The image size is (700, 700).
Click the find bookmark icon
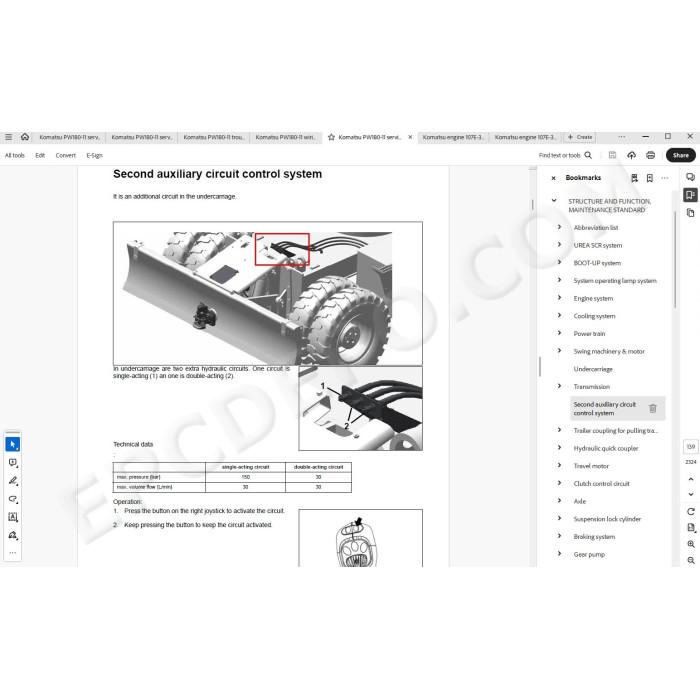point(634,178)
